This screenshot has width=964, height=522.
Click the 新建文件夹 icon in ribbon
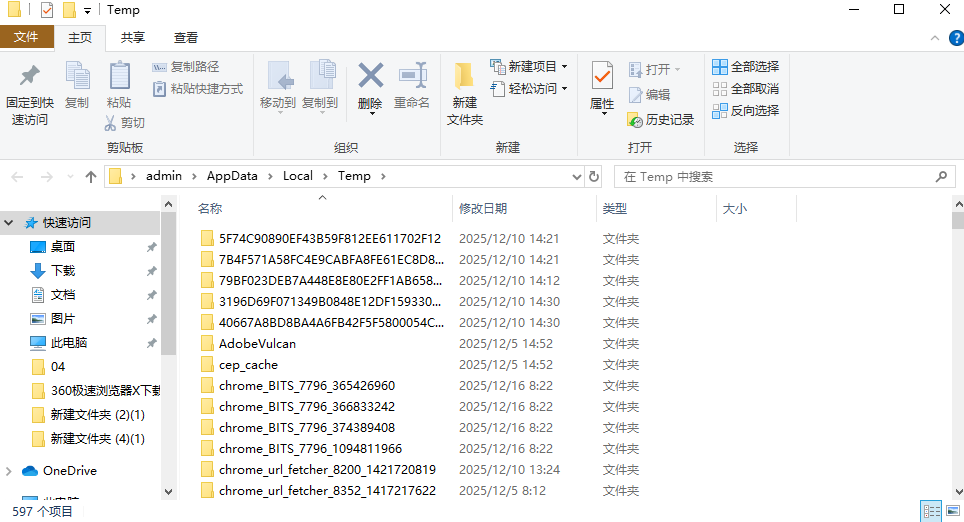(x=464, y=76)
